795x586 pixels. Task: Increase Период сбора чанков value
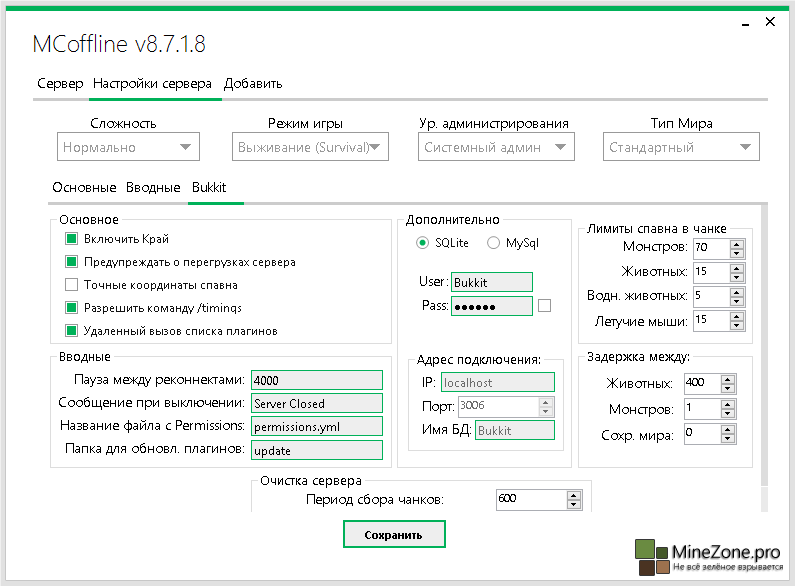coord(573,494)
